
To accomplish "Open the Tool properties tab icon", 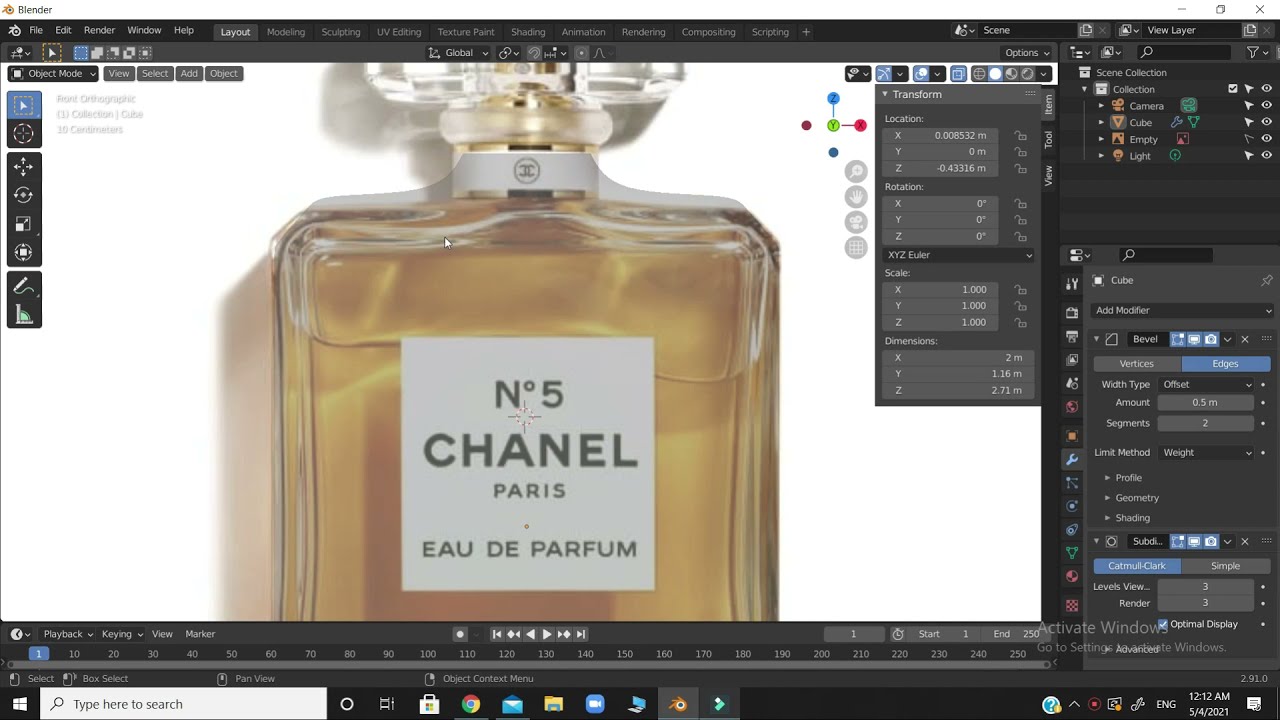I will (x=1072, y=284).
